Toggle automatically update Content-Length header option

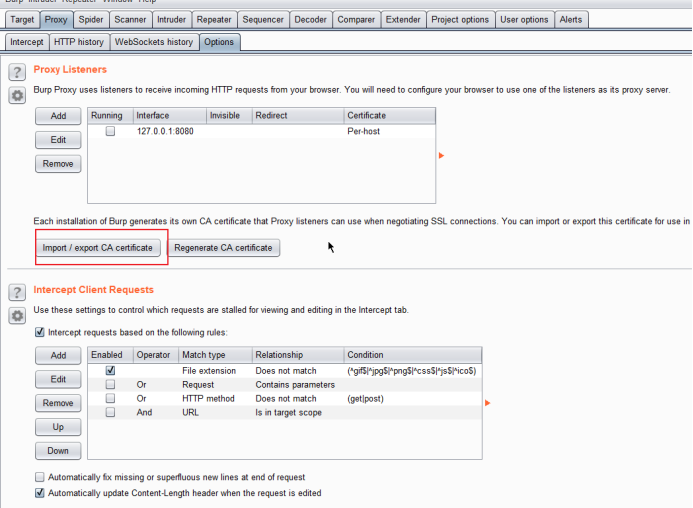[39, 493]
